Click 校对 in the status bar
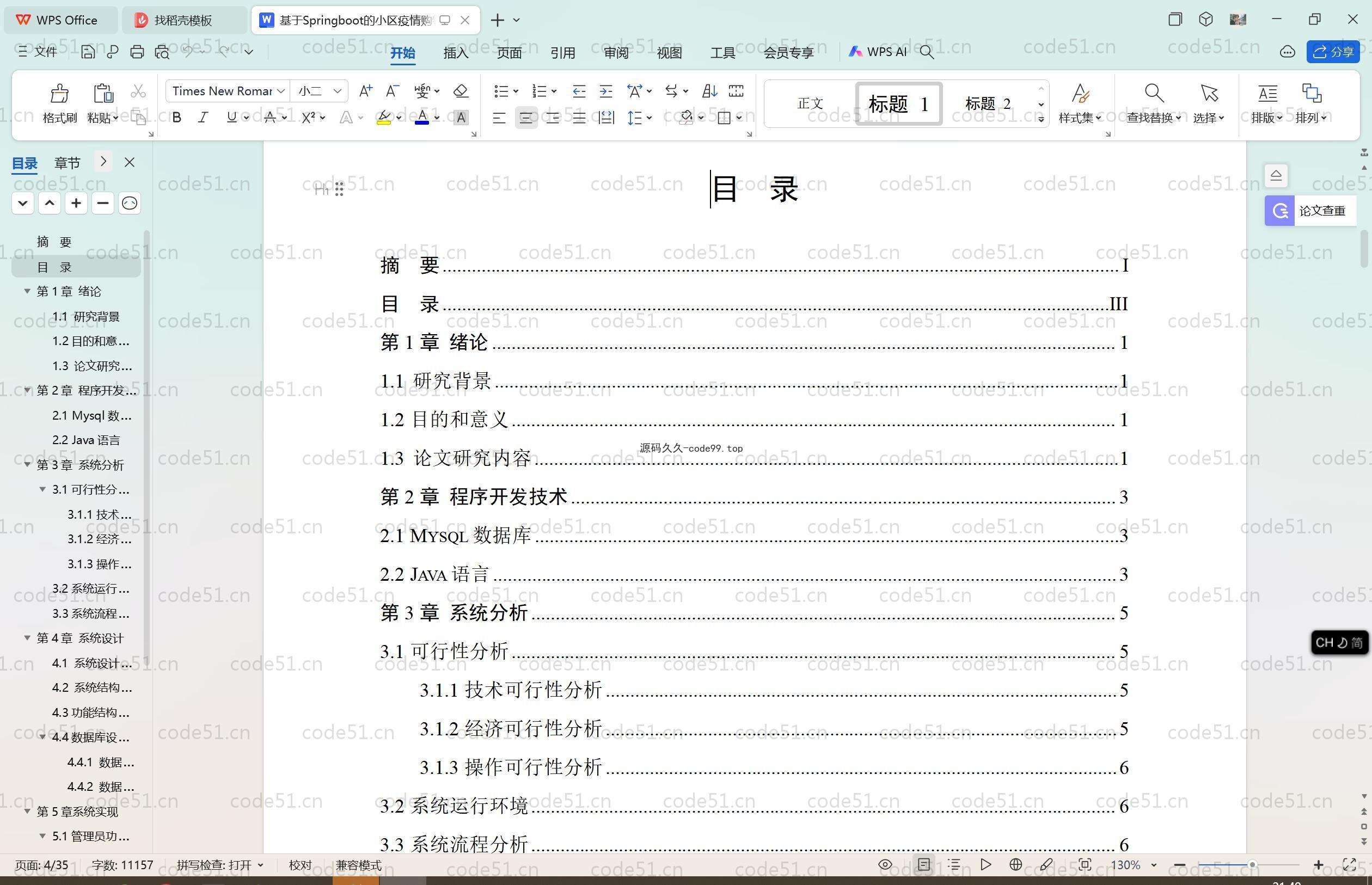The height and width of the screenshot is (885, 1372). click(x=300, y=865)
